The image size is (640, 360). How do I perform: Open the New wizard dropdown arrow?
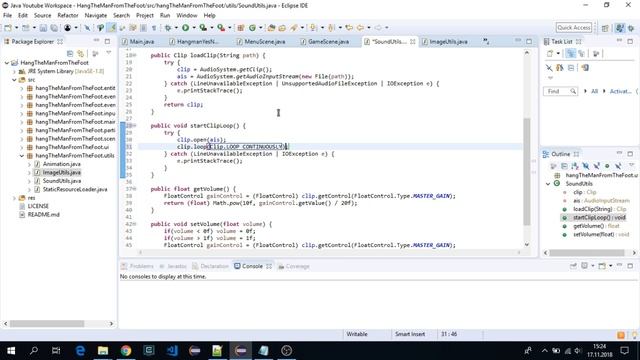point(16,28)
